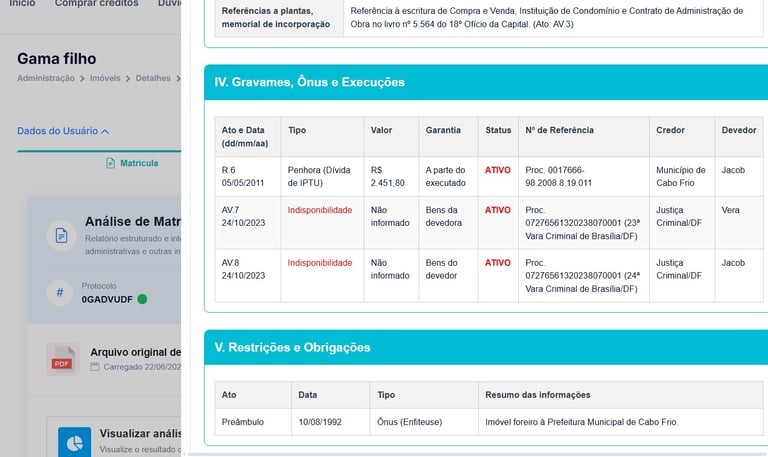Viewport: 768px width, 457px height.
Task: Select 'Preâmbulo' cell in Restrições table
Action: (253, 422)
